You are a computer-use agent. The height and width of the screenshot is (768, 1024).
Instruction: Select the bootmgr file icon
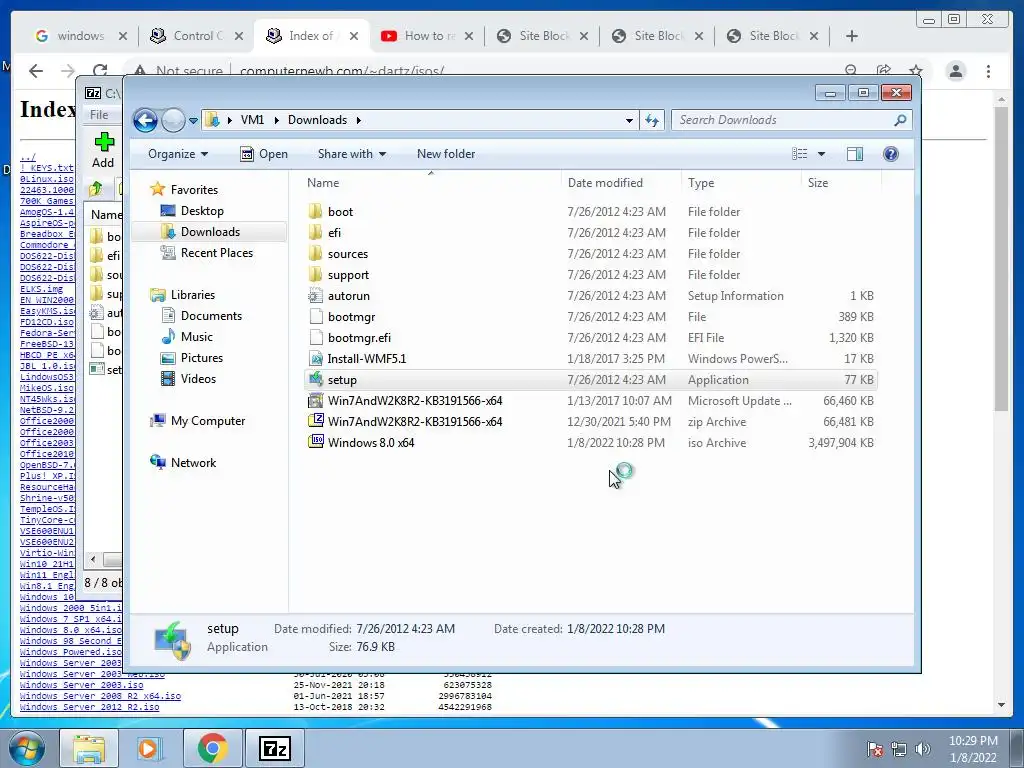tap(315, 317)
